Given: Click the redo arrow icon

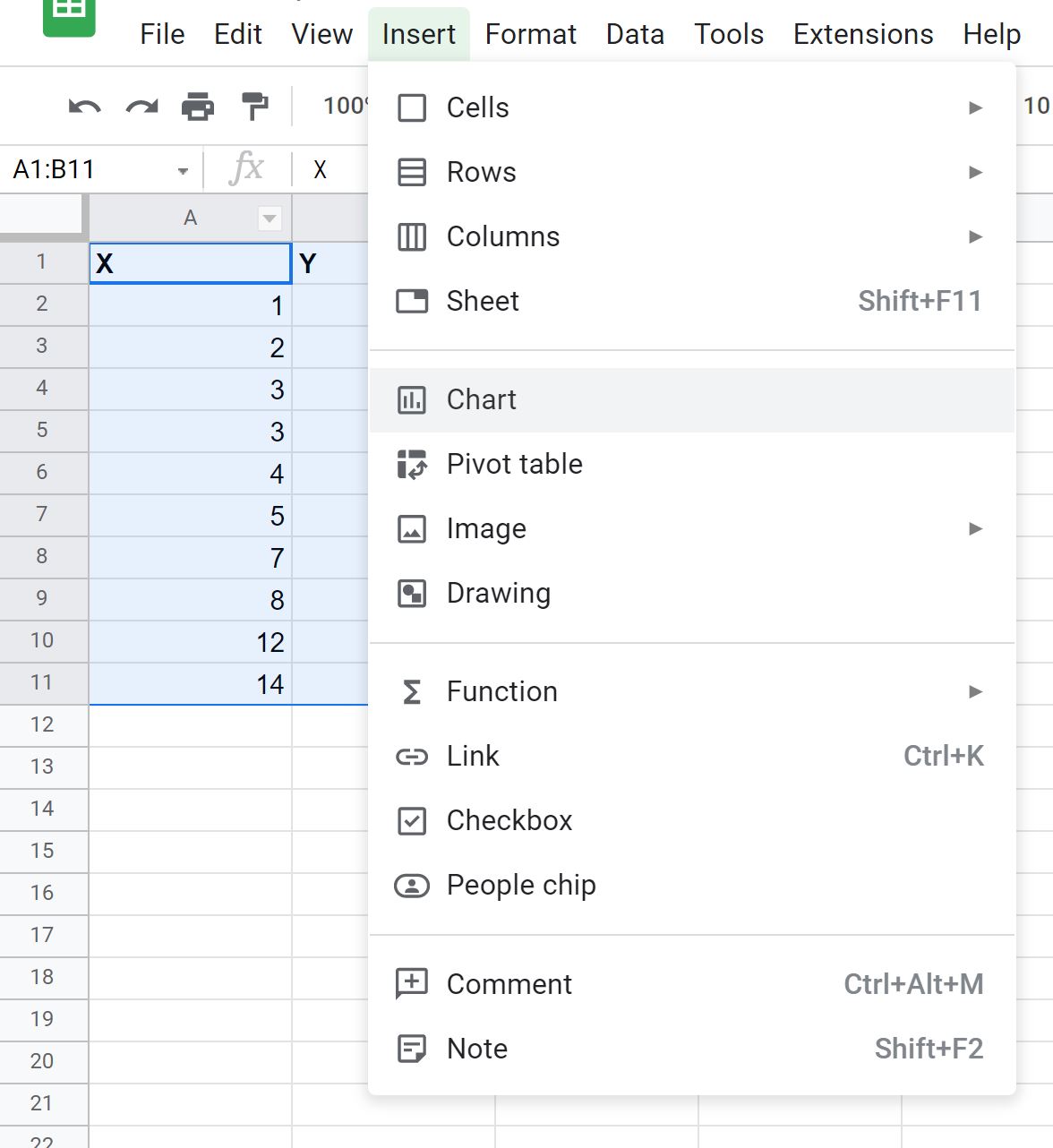Looking at the screenshot, I should click(141, 107).
